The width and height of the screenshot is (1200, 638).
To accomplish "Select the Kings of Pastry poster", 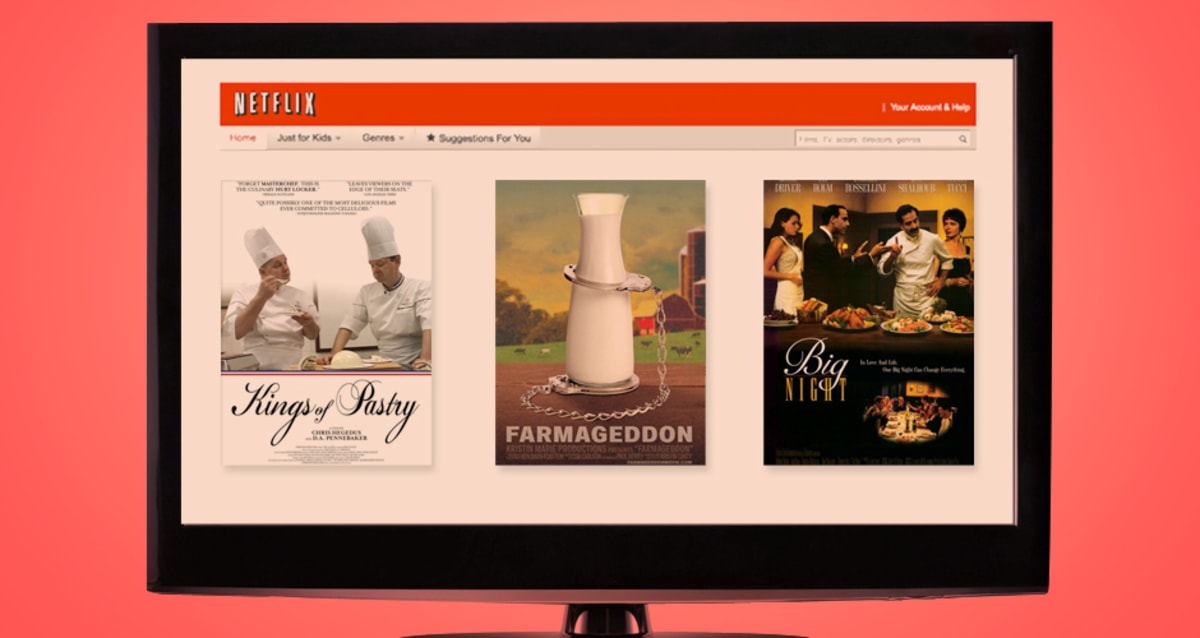I will click(x=327, y=322).
